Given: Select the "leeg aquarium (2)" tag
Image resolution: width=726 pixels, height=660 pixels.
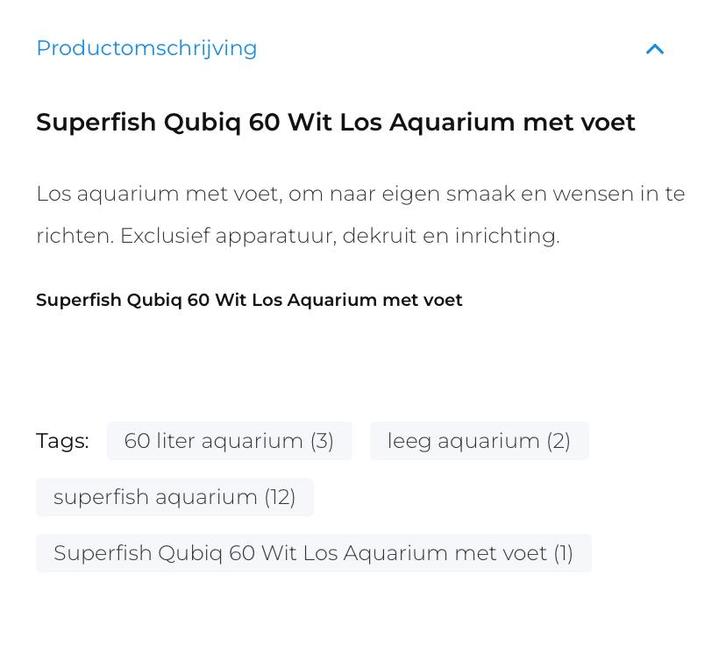Looking at the screenshot, I should tap(479, 441).
